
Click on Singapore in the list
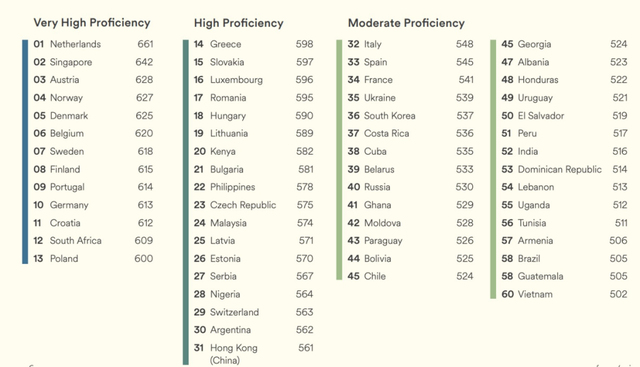[x=71, y=62]
